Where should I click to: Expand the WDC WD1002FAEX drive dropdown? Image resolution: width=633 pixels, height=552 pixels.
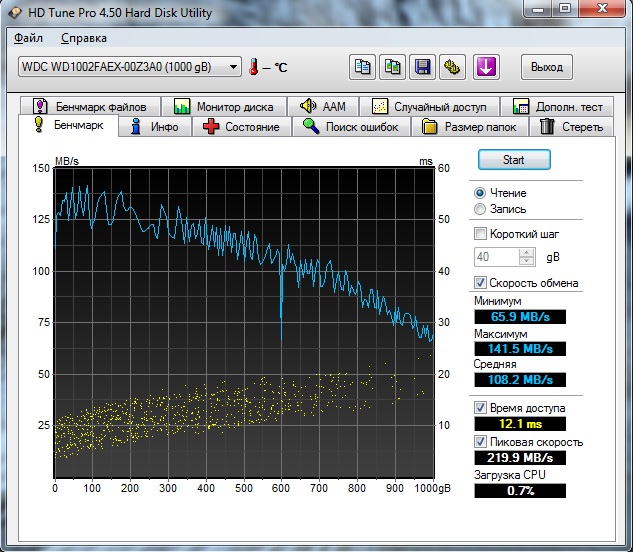[x=234, y=67]
